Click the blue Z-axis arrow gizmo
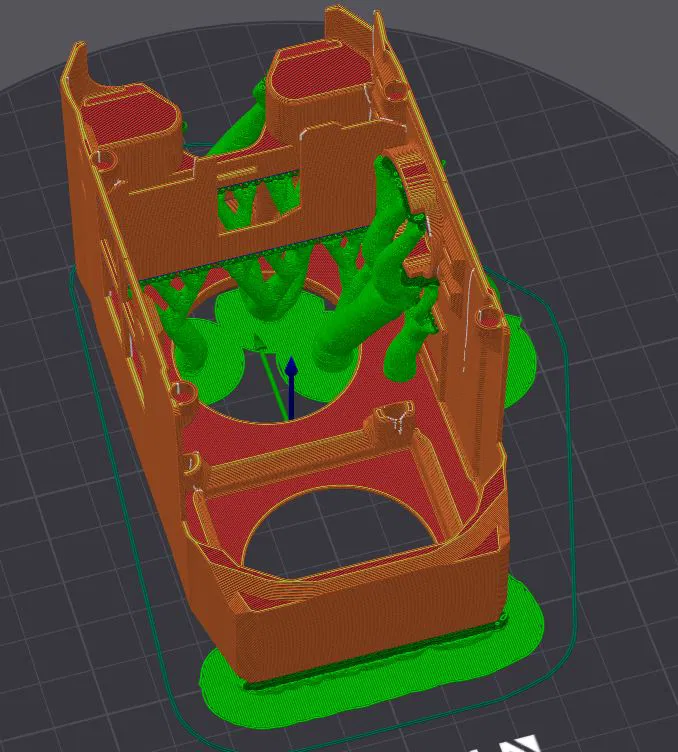Image resolution: width=678 pixels, height=752 pixels. pos(291,388)
